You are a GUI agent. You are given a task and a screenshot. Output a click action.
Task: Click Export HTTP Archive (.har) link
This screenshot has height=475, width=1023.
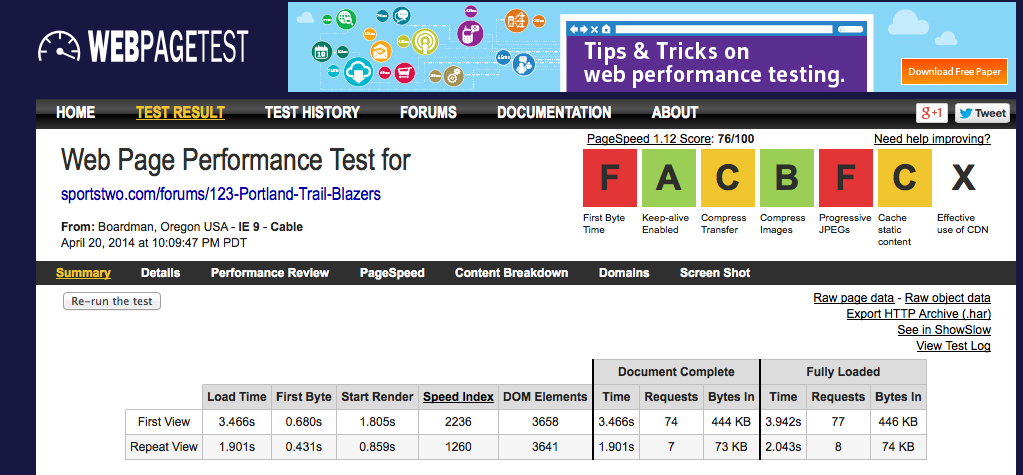(918, 314)
